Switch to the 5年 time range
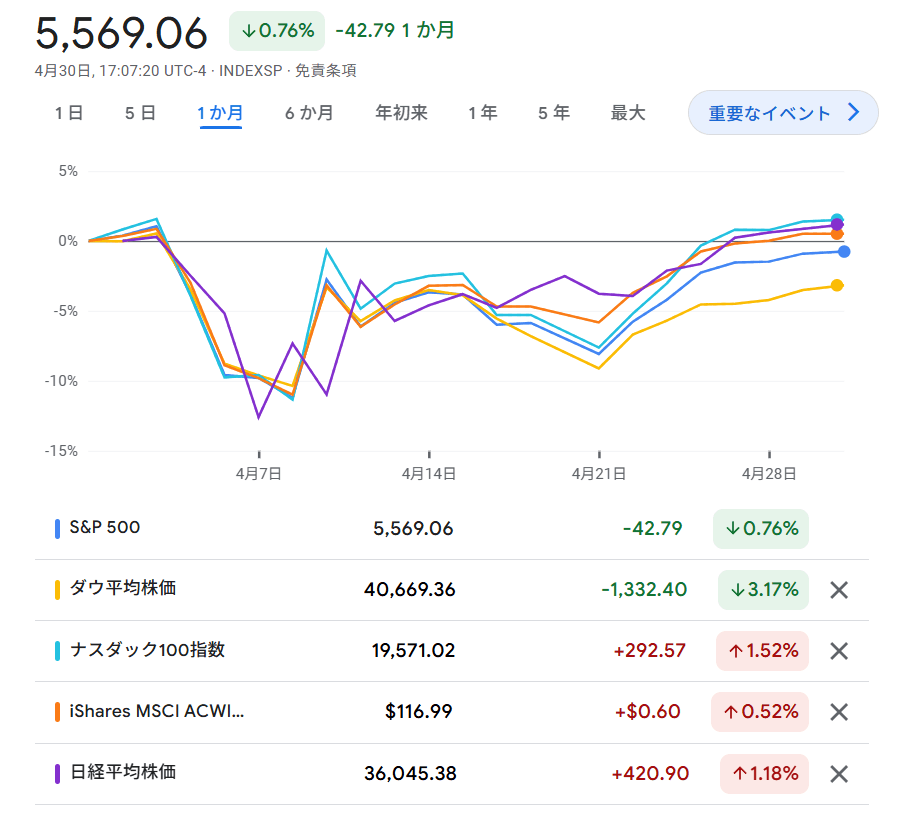Viewport: 901px width, 813px height. tap(554, 113)
